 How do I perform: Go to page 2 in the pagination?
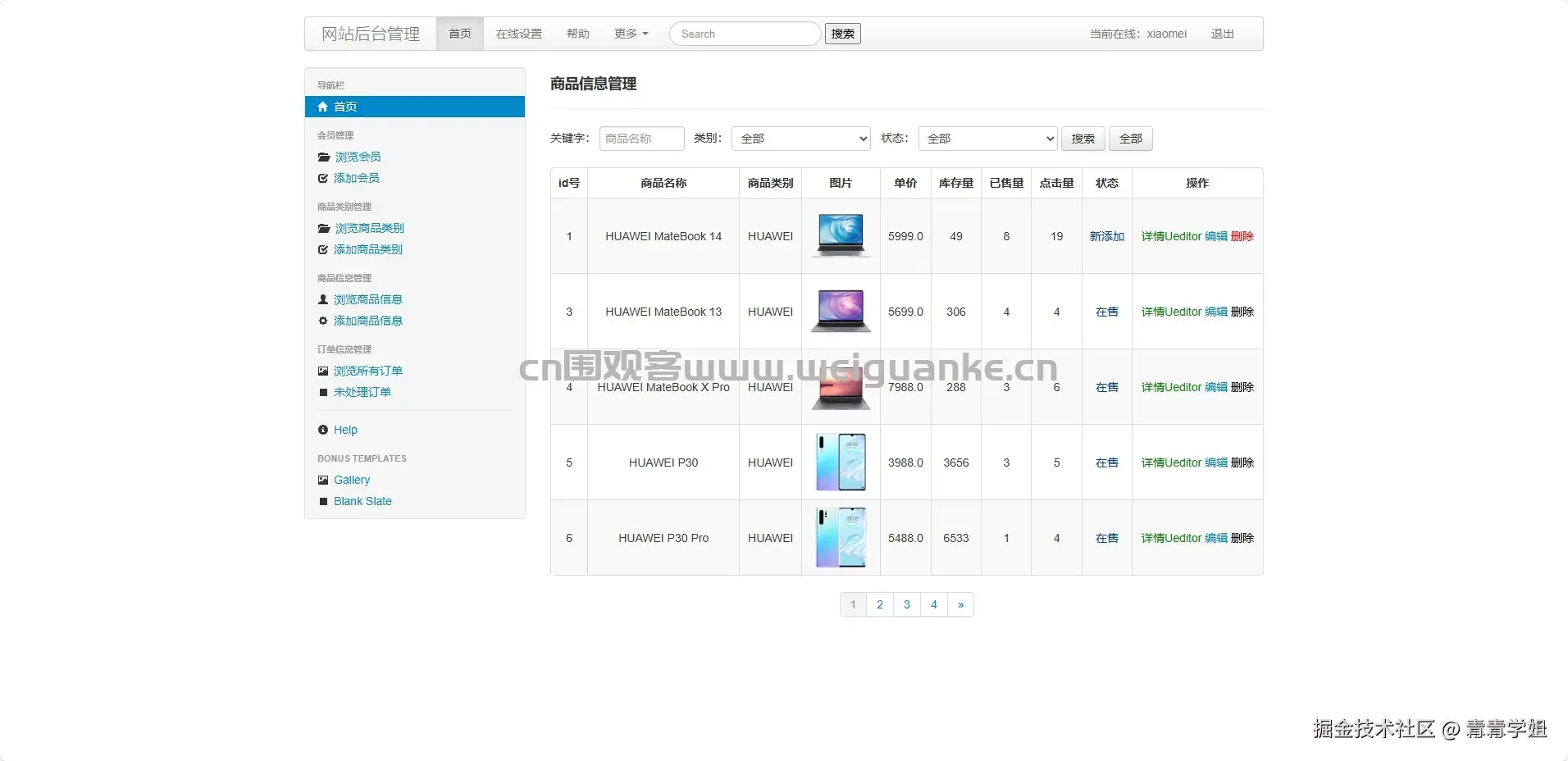880,604
